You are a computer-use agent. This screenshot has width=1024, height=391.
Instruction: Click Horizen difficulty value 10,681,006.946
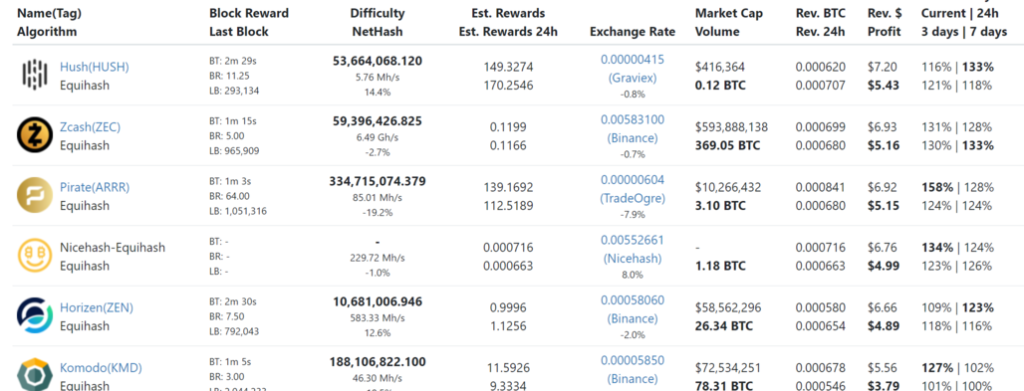[x=377, y=302]
